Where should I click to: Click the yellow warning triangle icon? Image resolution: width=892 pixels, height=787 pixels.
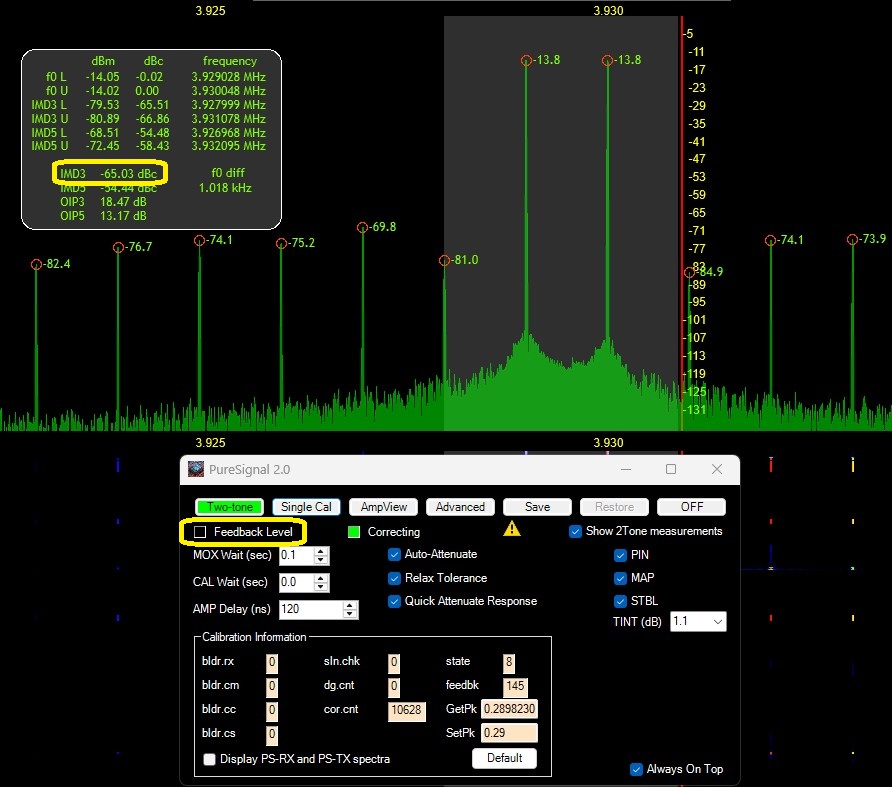point(512,529)
